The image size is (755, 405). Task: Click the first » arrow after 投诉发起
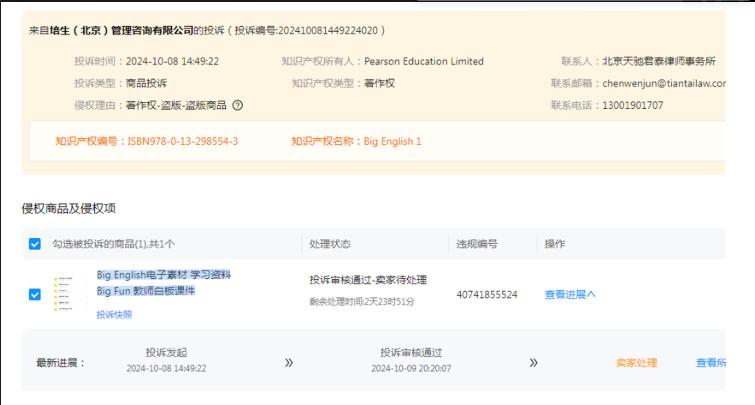[x=289, y=363]
